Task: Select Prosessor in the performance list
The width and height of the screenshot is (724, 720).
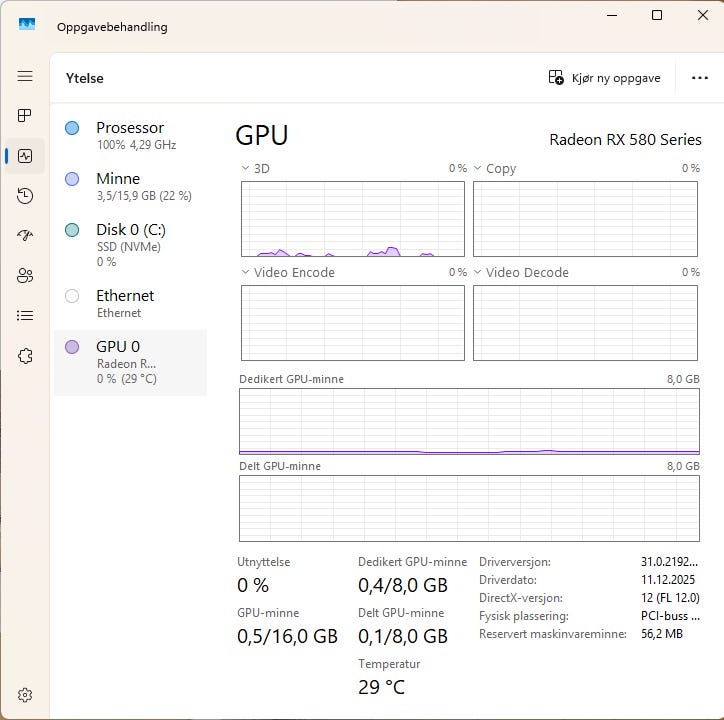Action: click(x=130, y=135)
